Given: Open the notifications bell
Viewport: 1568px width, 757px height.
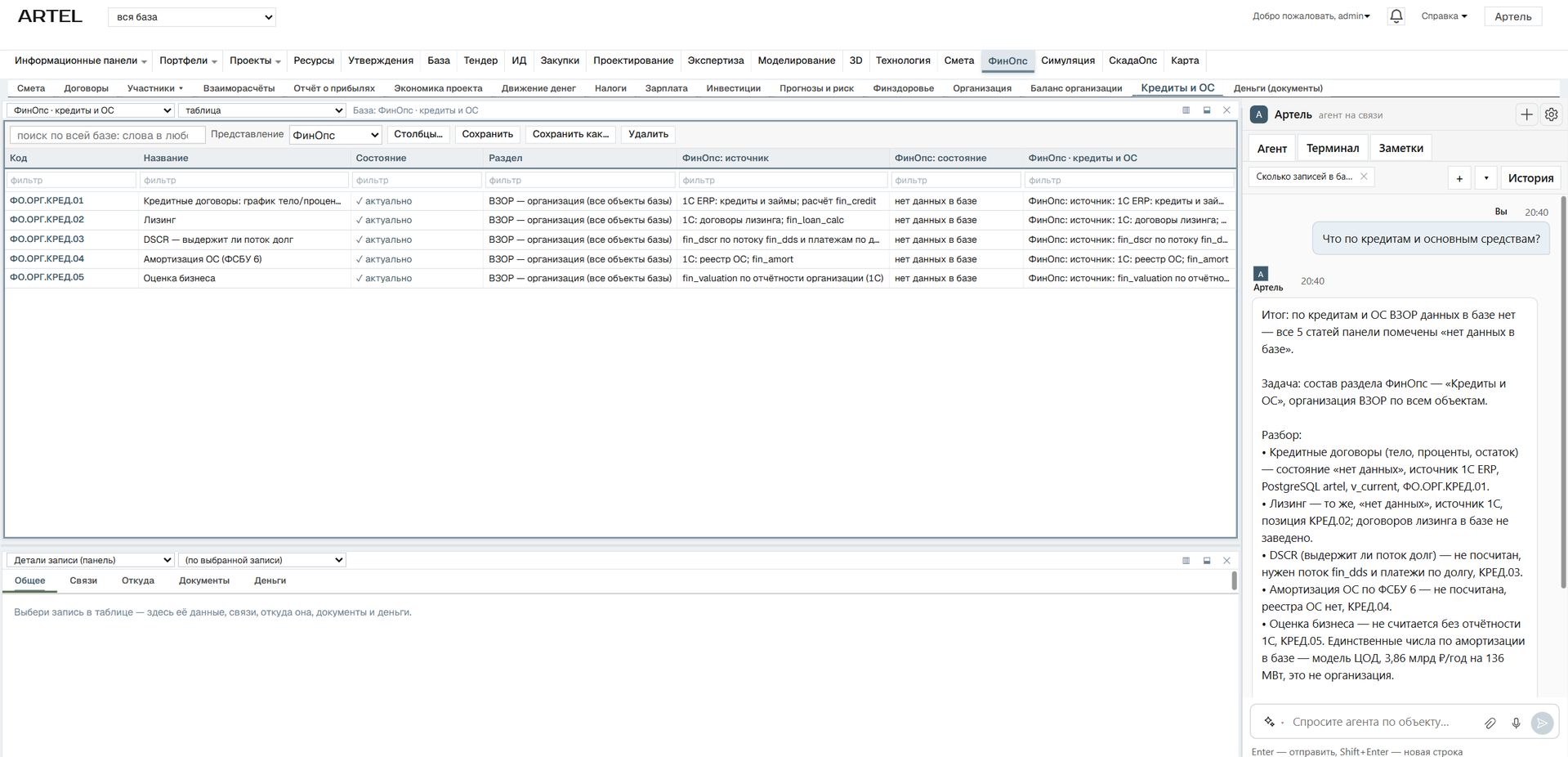Looking at the screenshot, I should (1396, 16).
